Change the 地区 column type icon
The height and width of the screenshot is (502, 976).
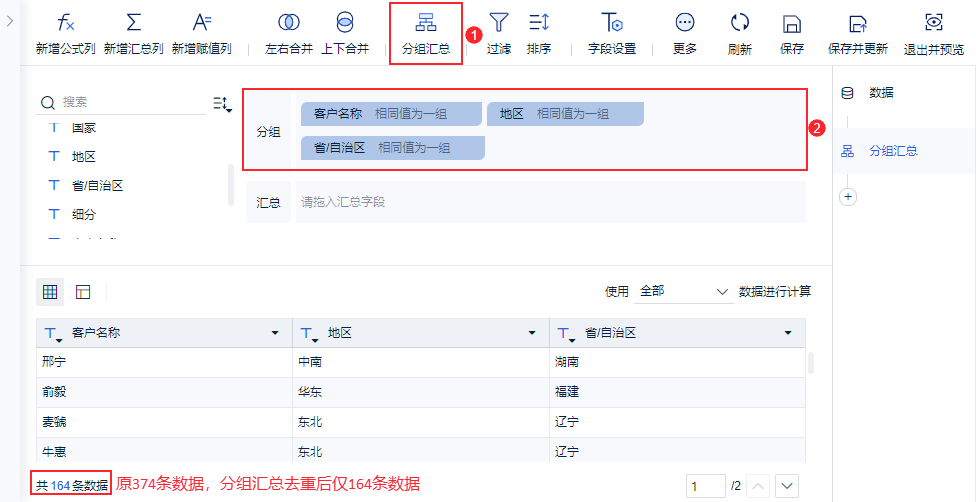point(308,334)
